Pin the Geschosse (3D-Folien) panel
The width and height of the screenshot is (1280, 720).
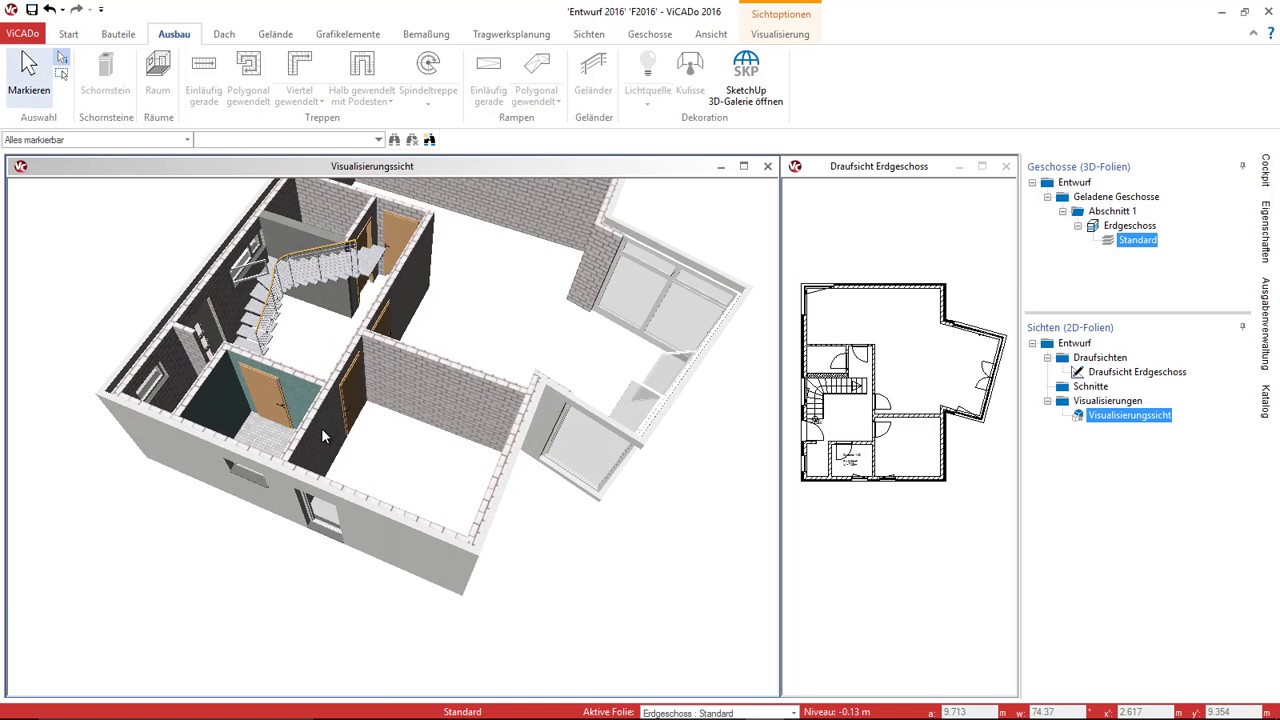click(1243, 167)
